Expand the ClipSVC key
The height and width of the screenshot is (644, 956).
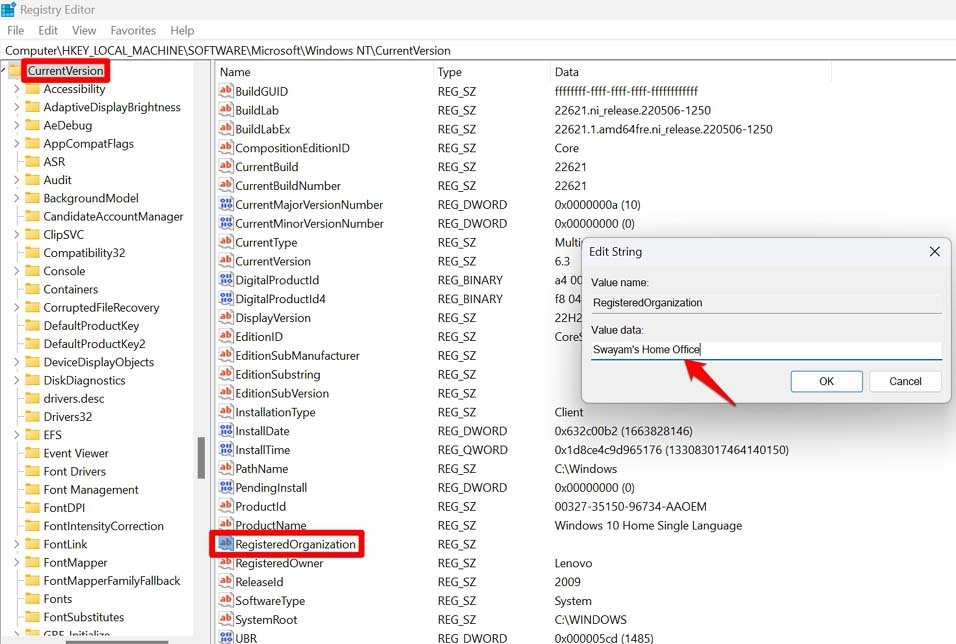[16, 235]
